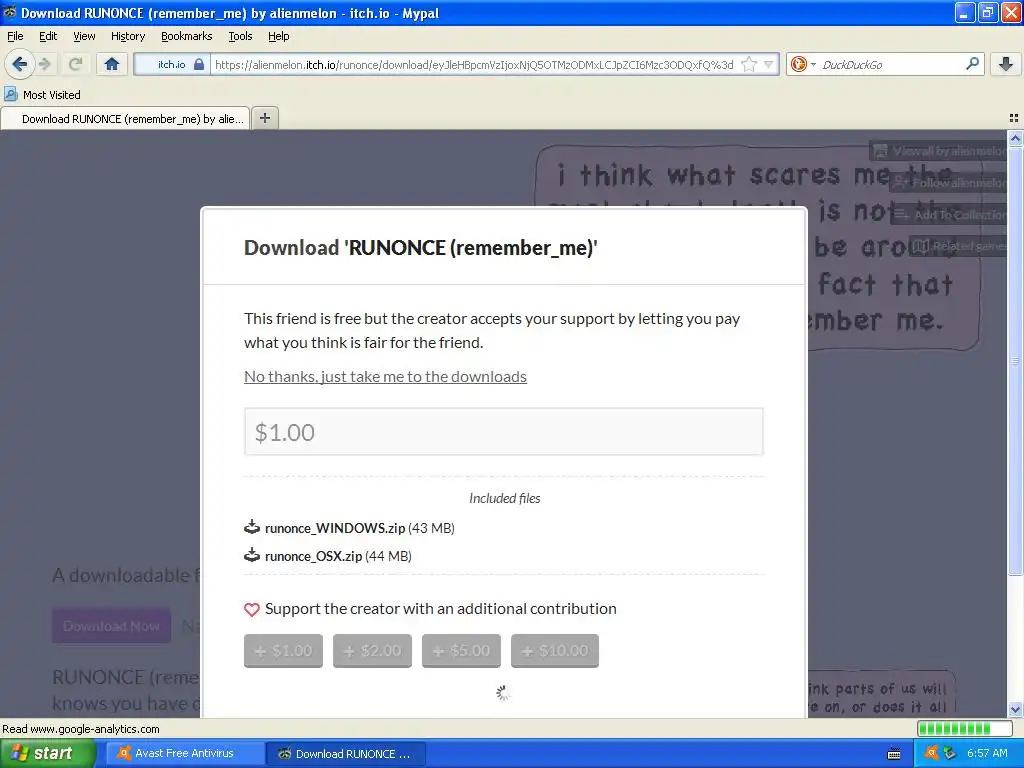The height and width of the screenshot is (768, 1024).
Task: Click the search magnifier icon
Action: click(x=972, y=64)
